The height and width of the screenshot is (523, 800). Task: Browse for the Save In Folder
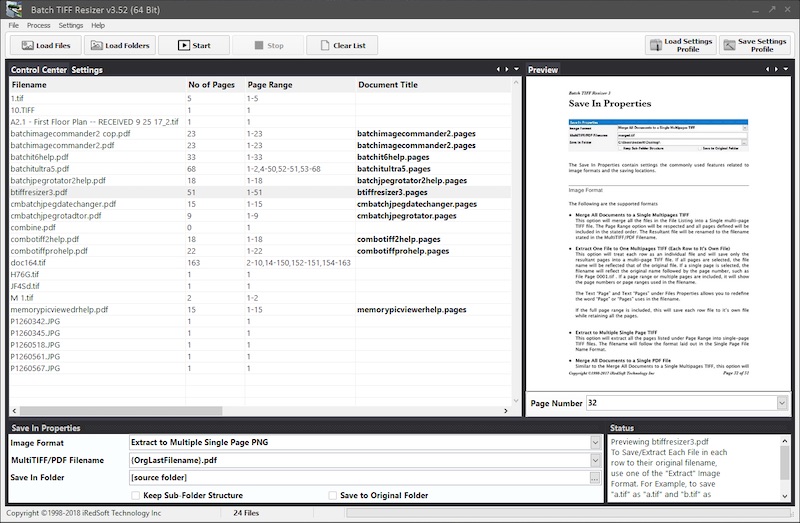[595, 478]
